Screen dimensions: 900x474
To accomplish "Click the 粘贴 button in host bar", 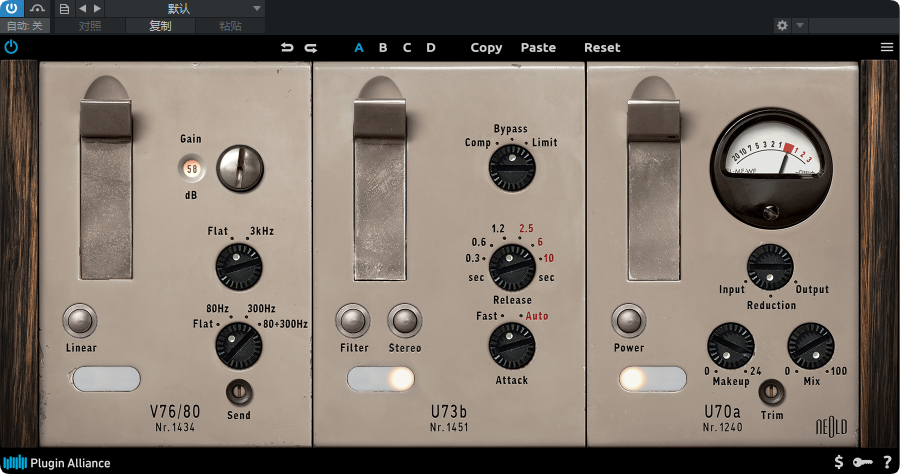I will click(x=230, y=26).
